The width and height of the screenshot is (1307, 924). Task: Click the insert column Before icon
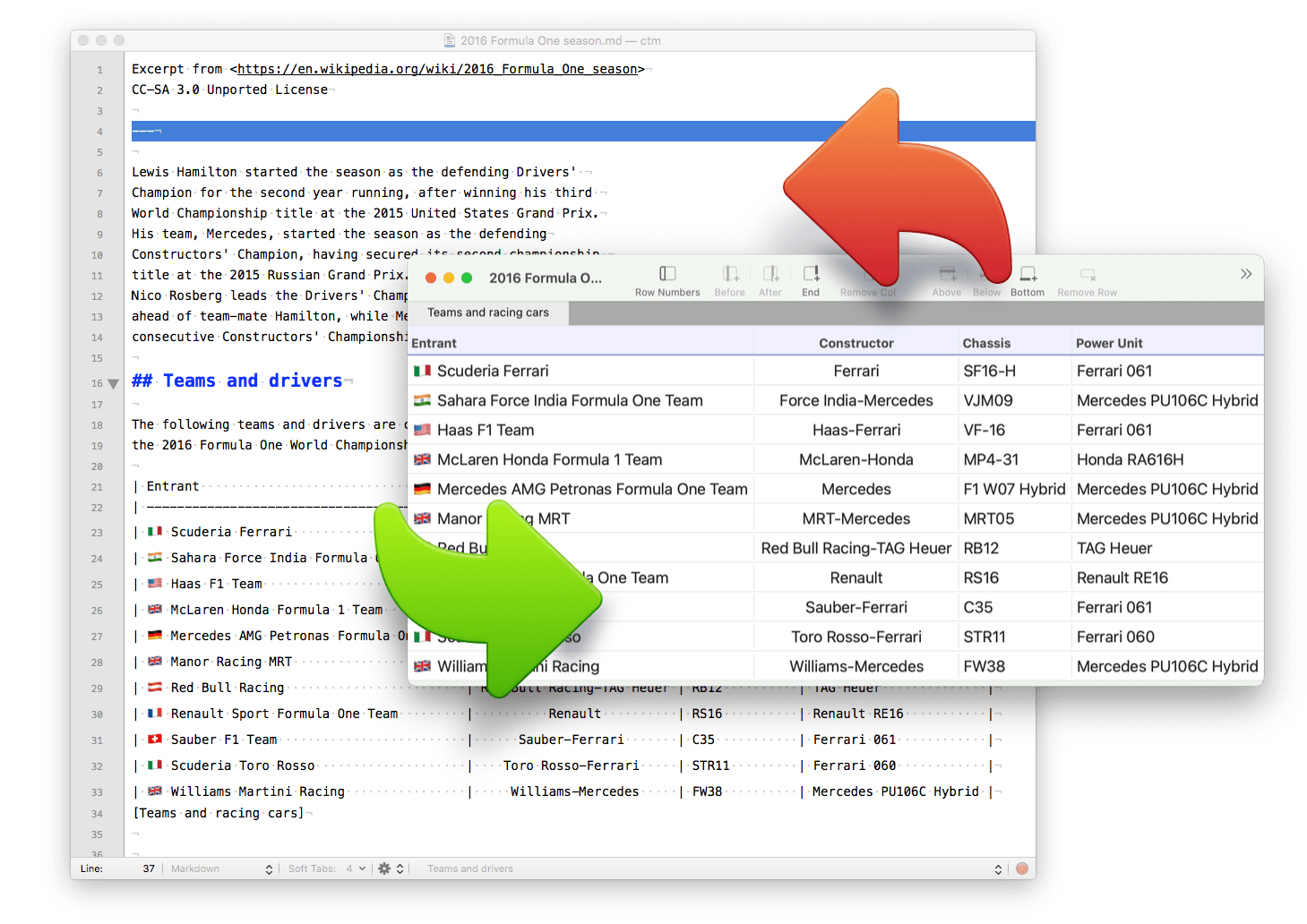(x=730, y=273)
